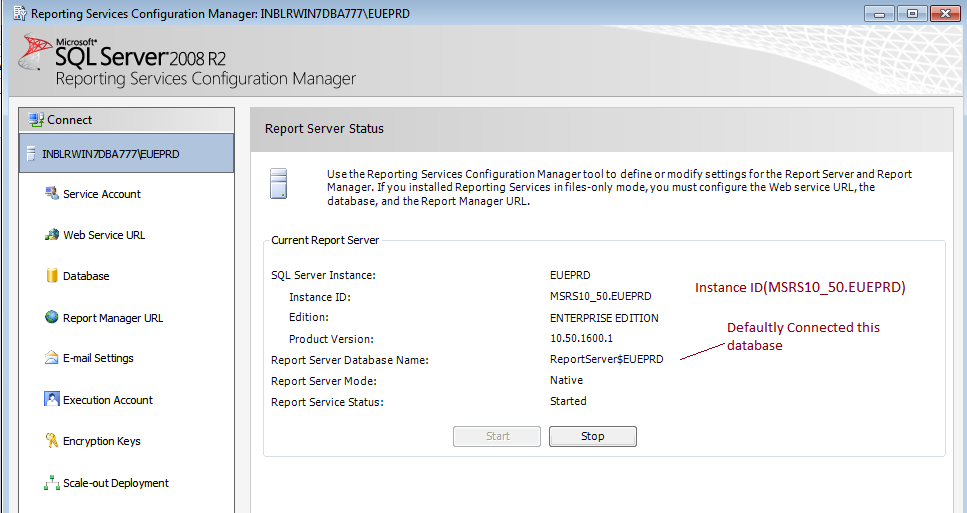Select the INBLRWIN7DBA777\EUEPRD server node

pyautogui.click(x=126, y=154)
